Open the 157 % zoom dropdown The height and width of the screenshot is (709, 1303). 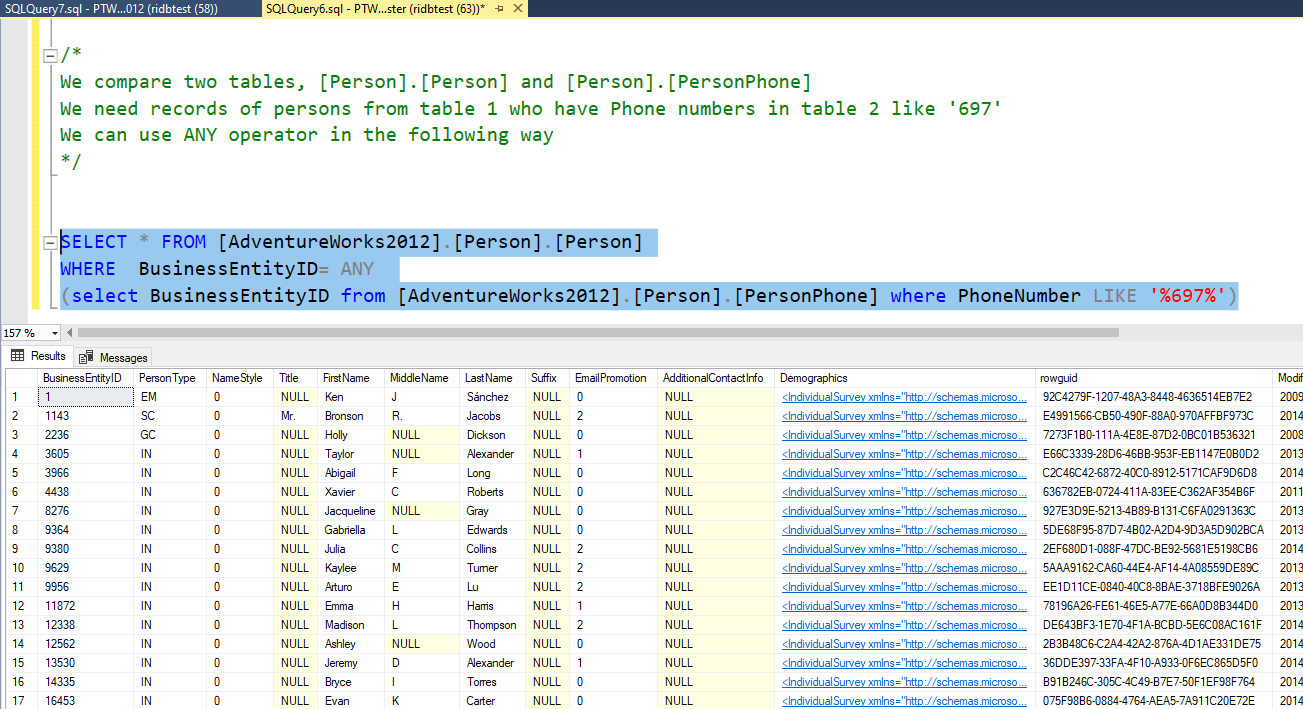click(x=56, y=332)
